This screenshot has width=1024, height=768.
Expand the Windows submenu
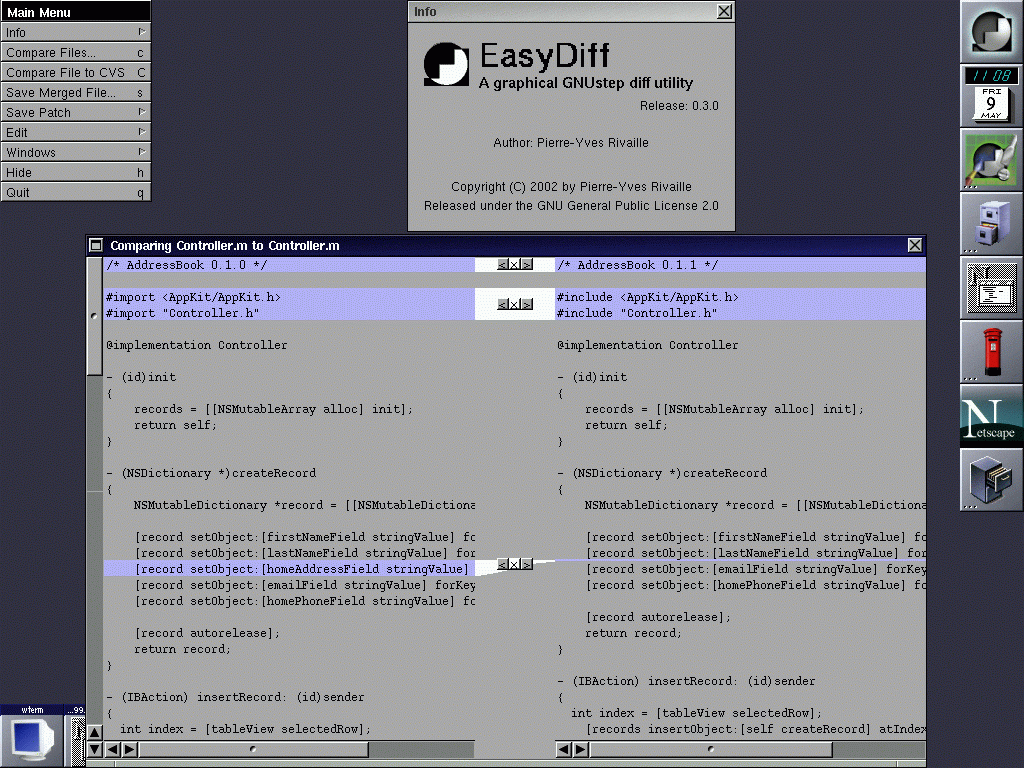75,152
